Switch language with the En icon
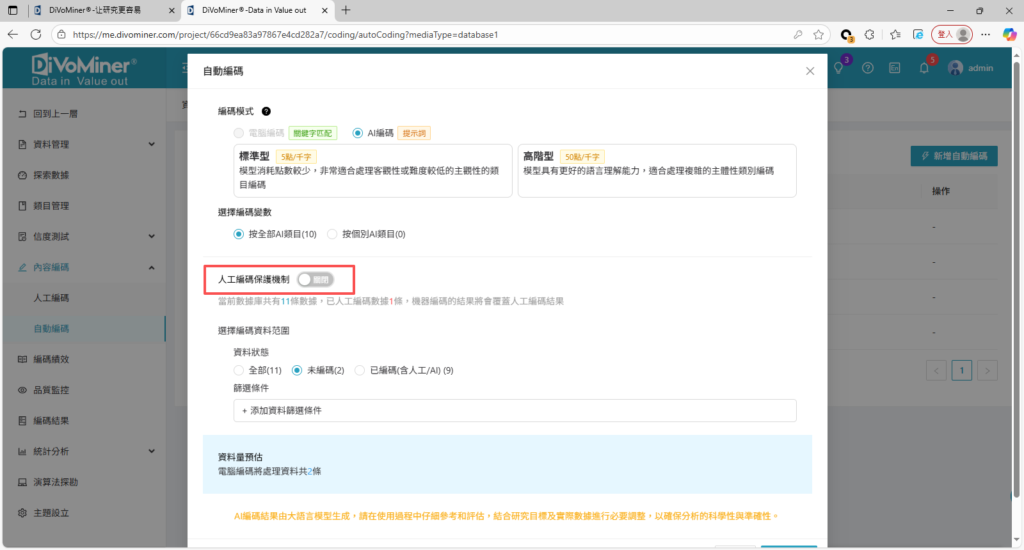The width and height of the screenshot is (1024, 550). pyautogui.click(x=895, y=68)
